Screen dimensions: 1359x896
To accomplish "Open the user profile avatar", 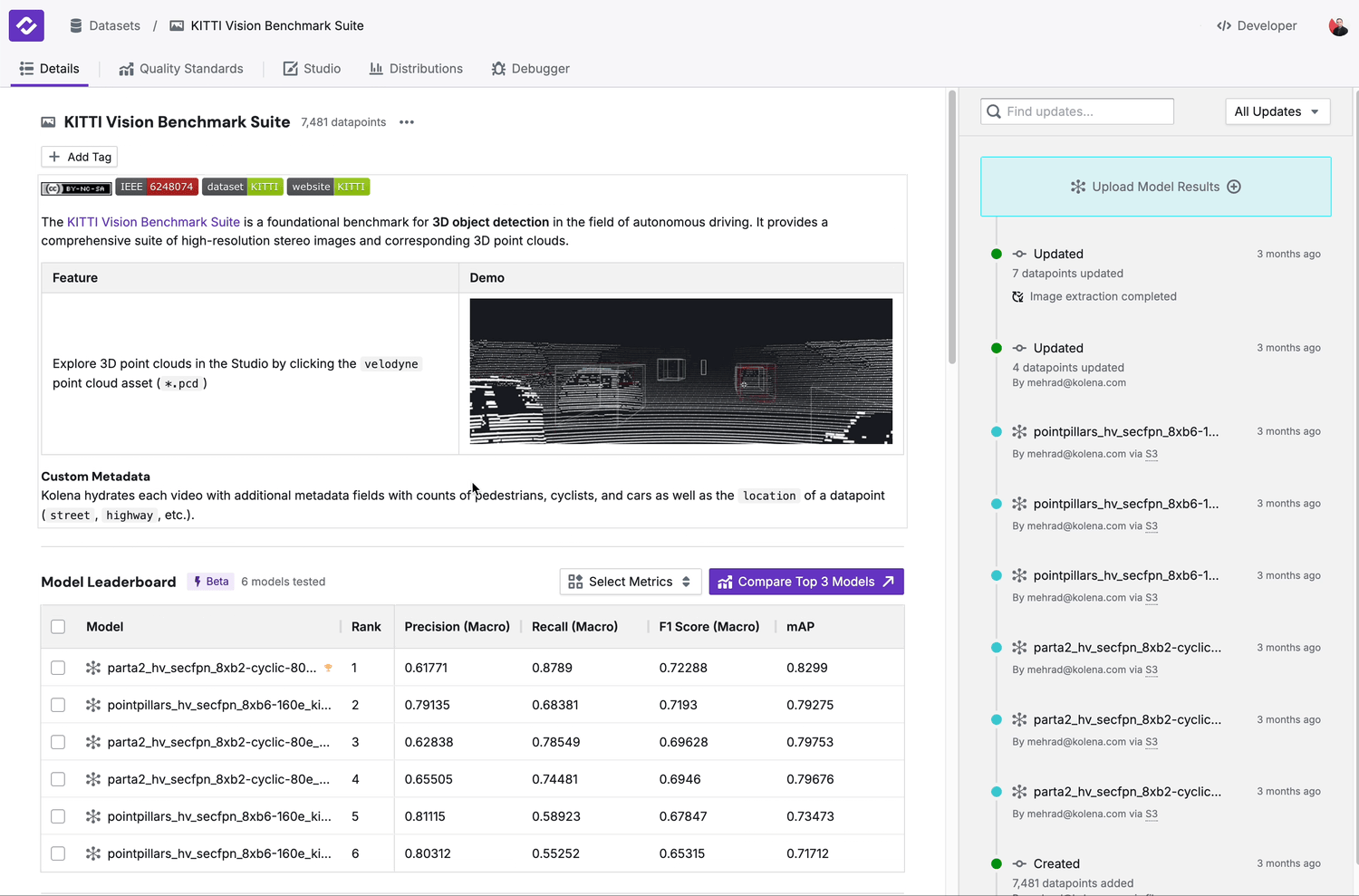I will coord(1337,26).
